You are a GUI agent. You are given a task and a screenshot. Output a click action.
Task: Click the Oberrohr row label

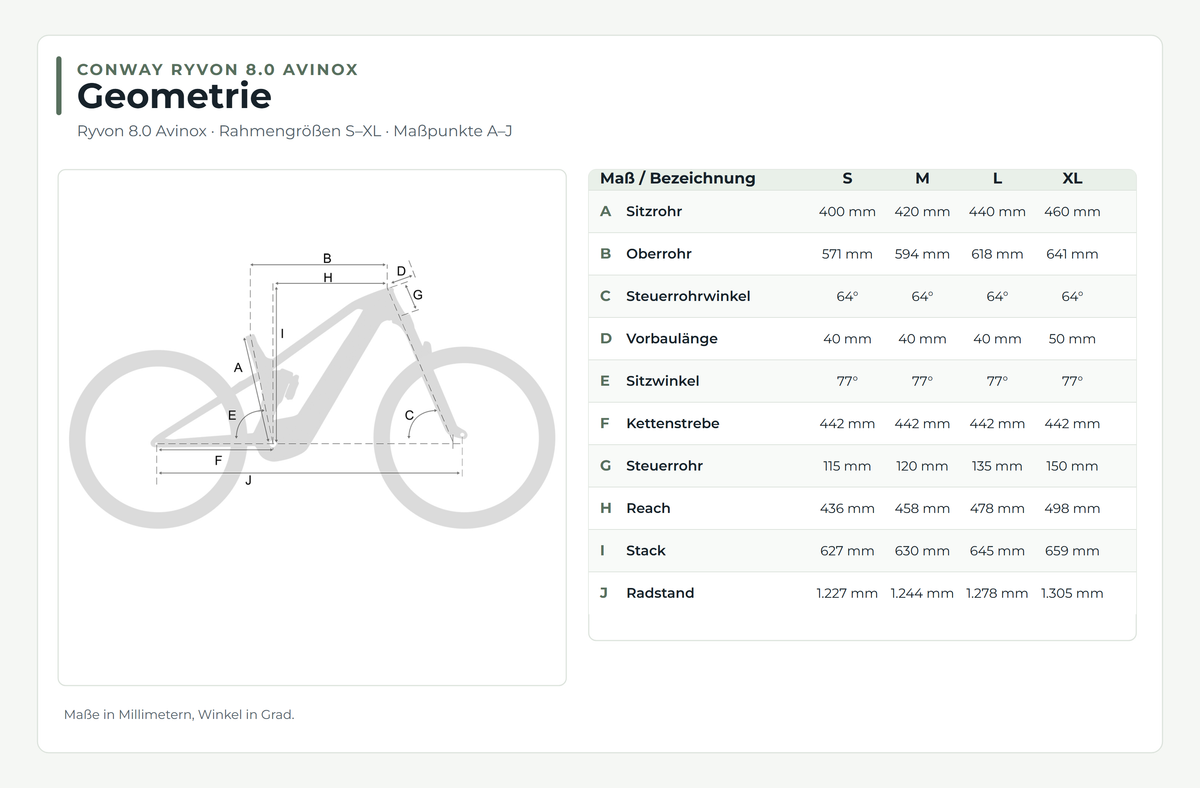click(659, 254)
